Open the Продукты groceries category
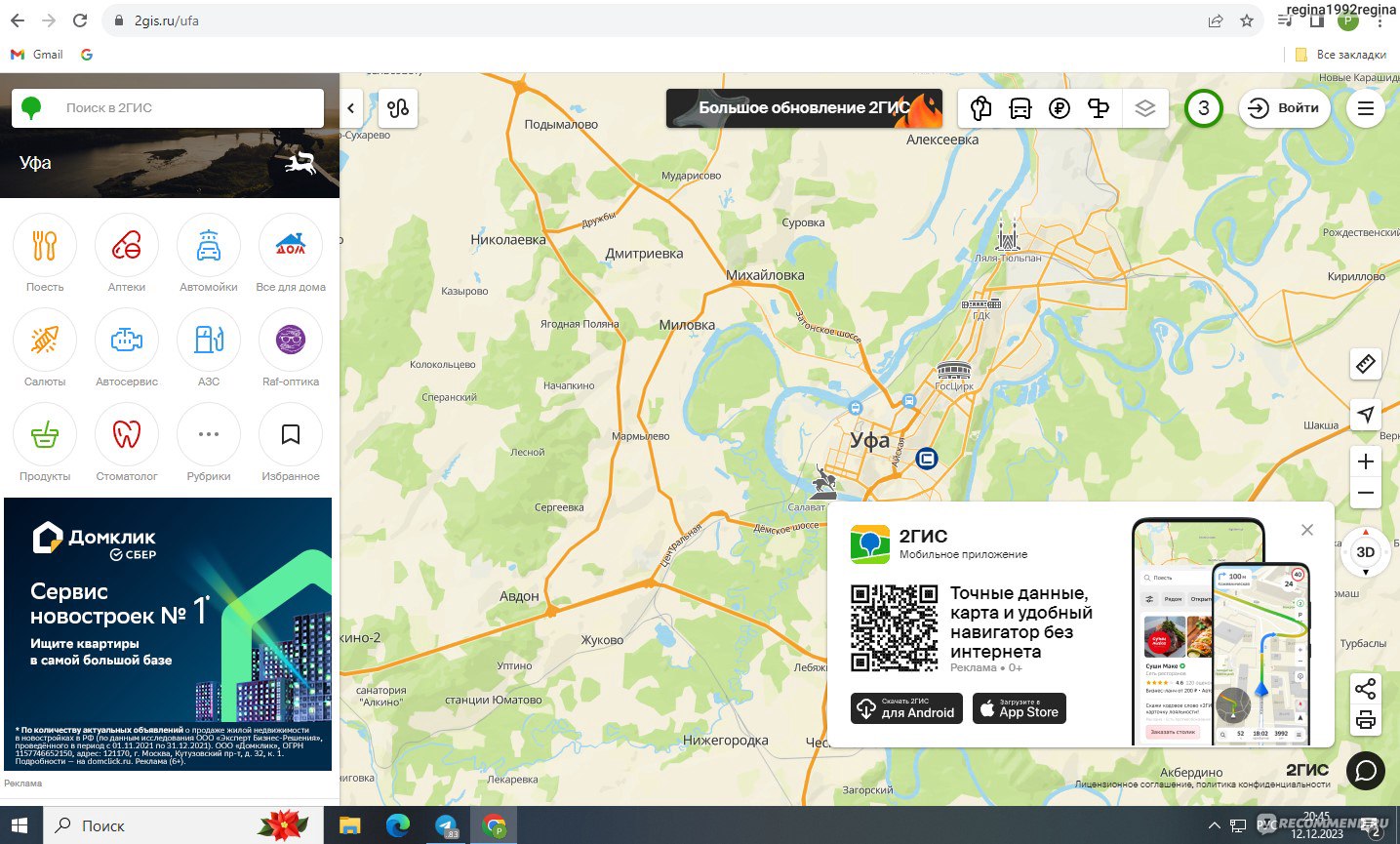 pos(45,434)
